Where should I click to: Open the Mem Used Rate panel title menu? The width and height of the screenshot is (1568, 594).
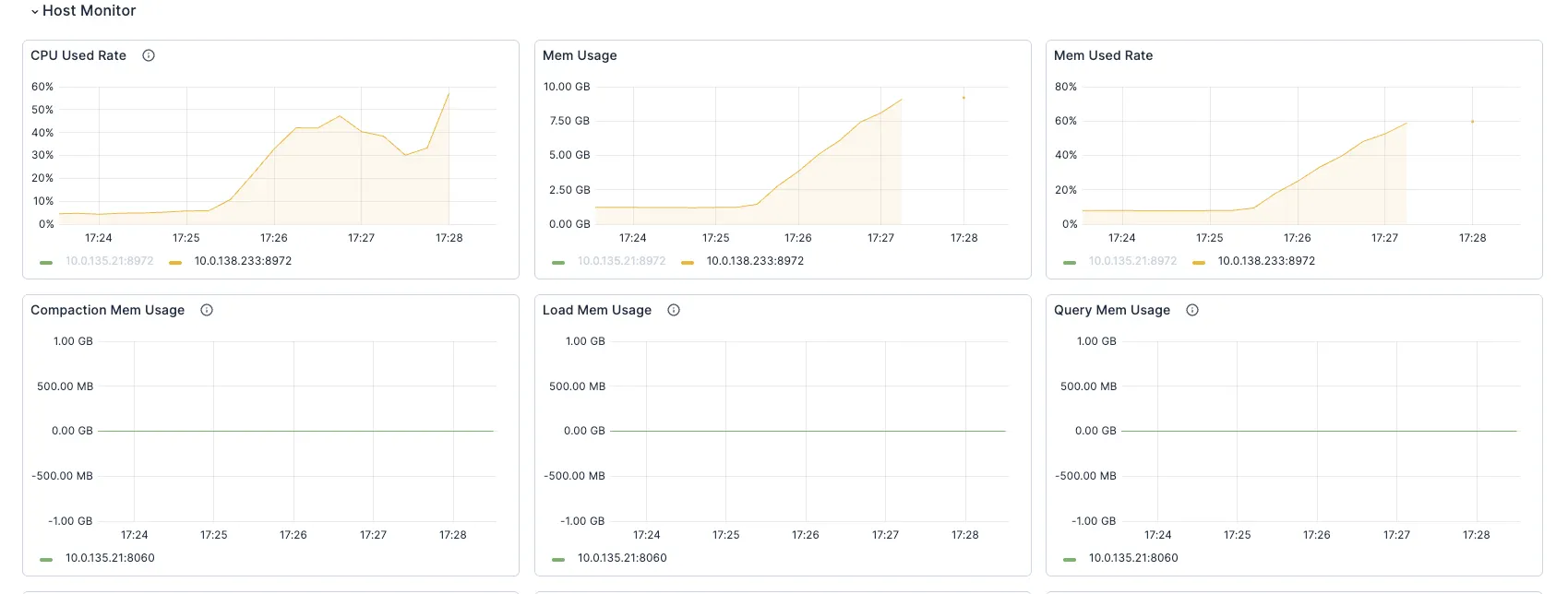pos(1103,55)
